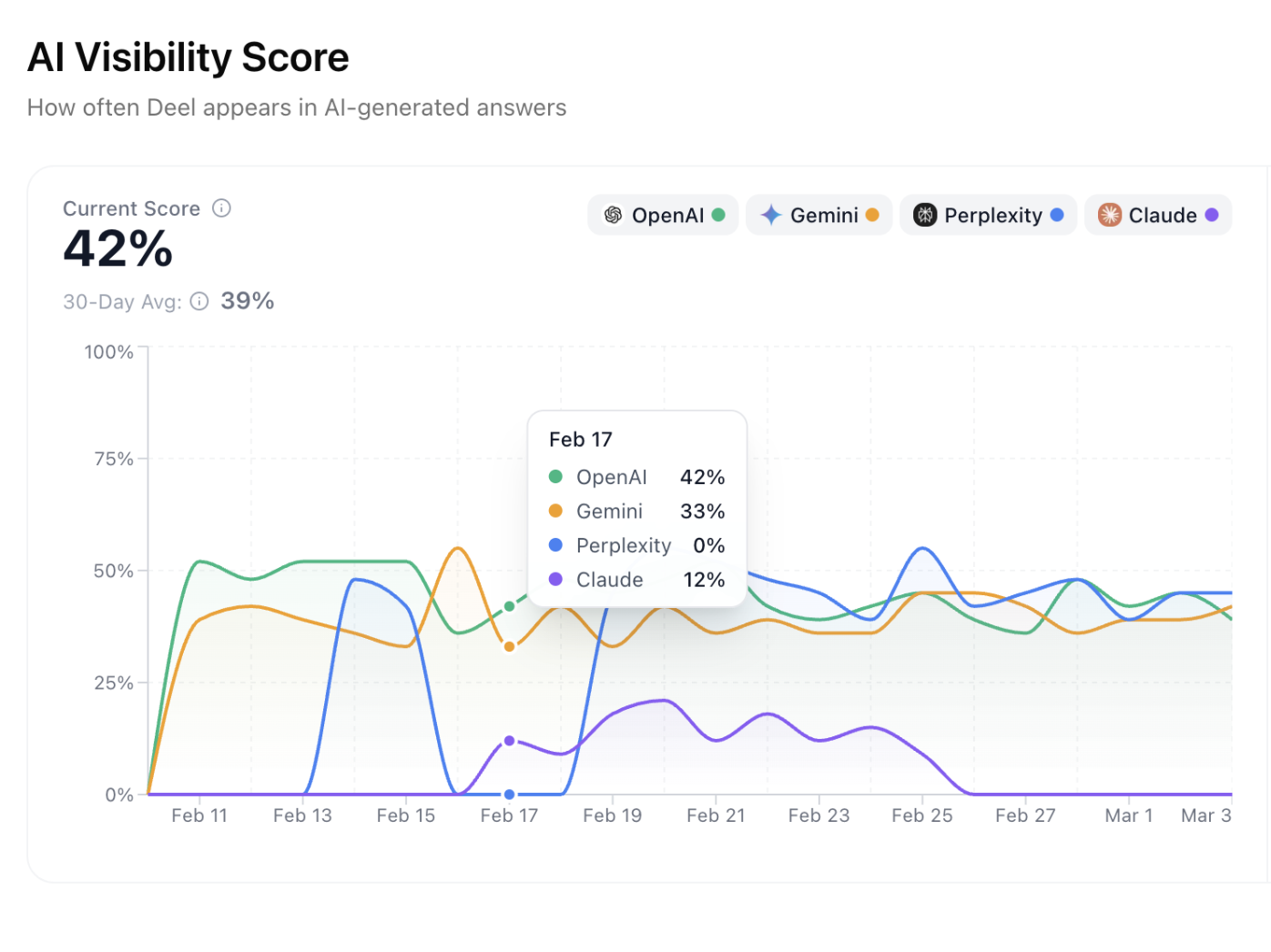Click the Feb 25 x-axis date label
This screenshot has height=952, width=1271.
pos(921,815)
